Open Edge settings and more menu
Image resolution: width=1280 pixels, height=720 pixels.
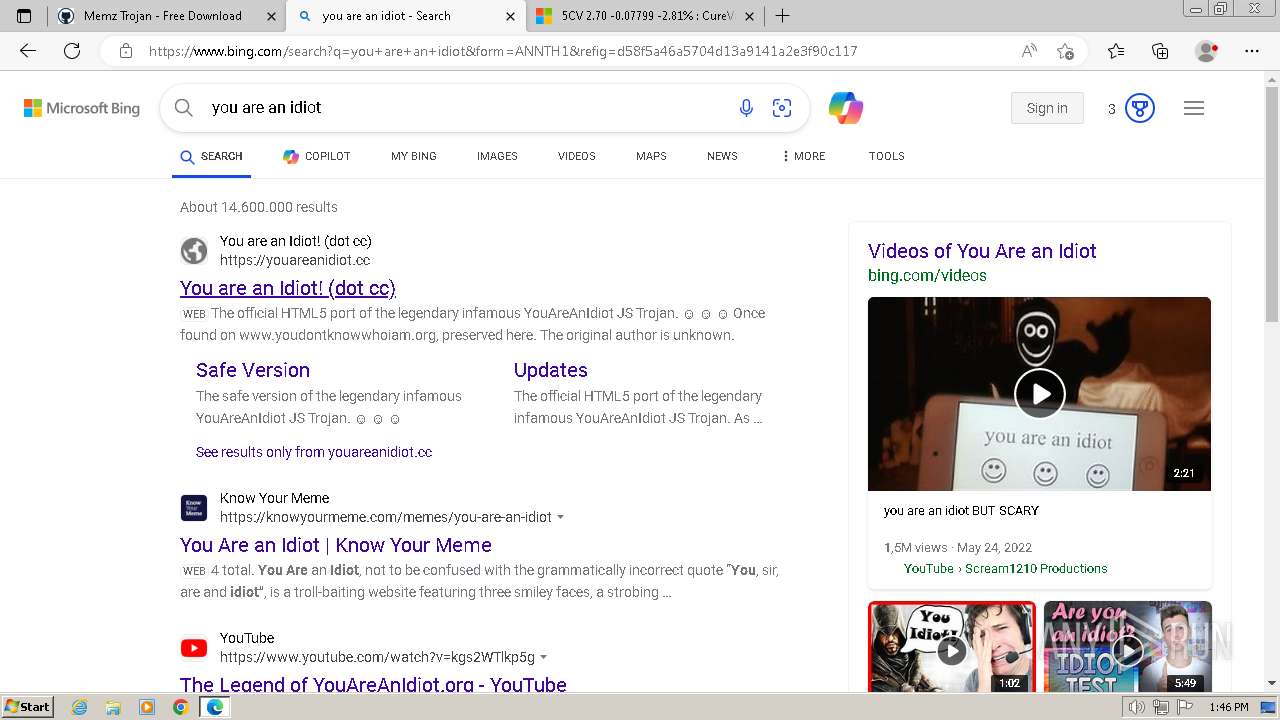click(x=1252, y=51)
